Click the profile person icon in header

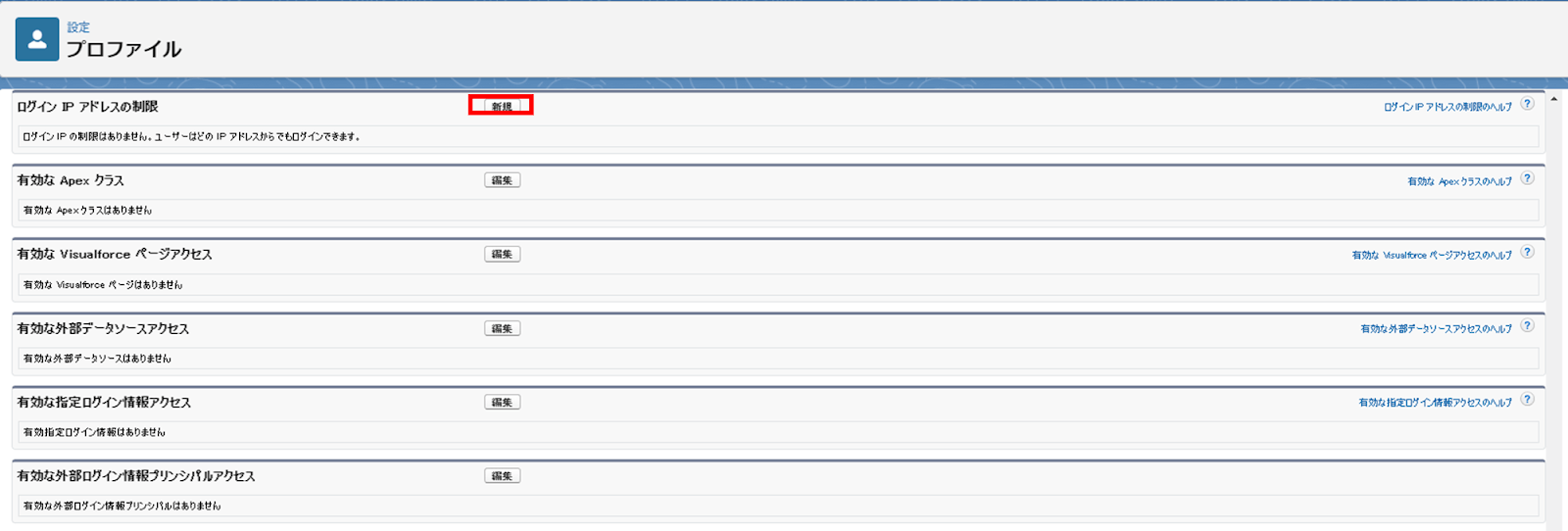[37, 39]
